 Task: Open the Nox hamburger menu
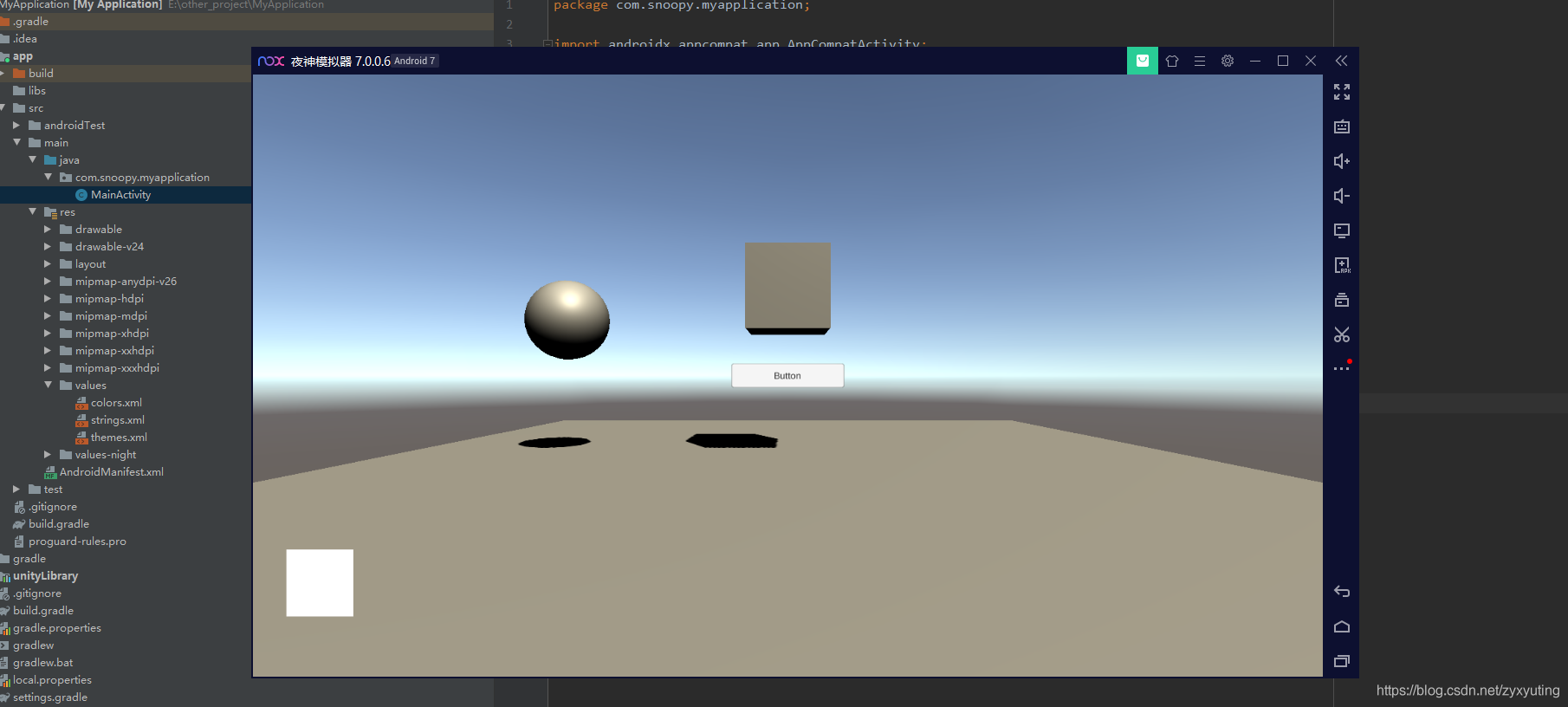pyautogui.click(x=1200, y=61)
